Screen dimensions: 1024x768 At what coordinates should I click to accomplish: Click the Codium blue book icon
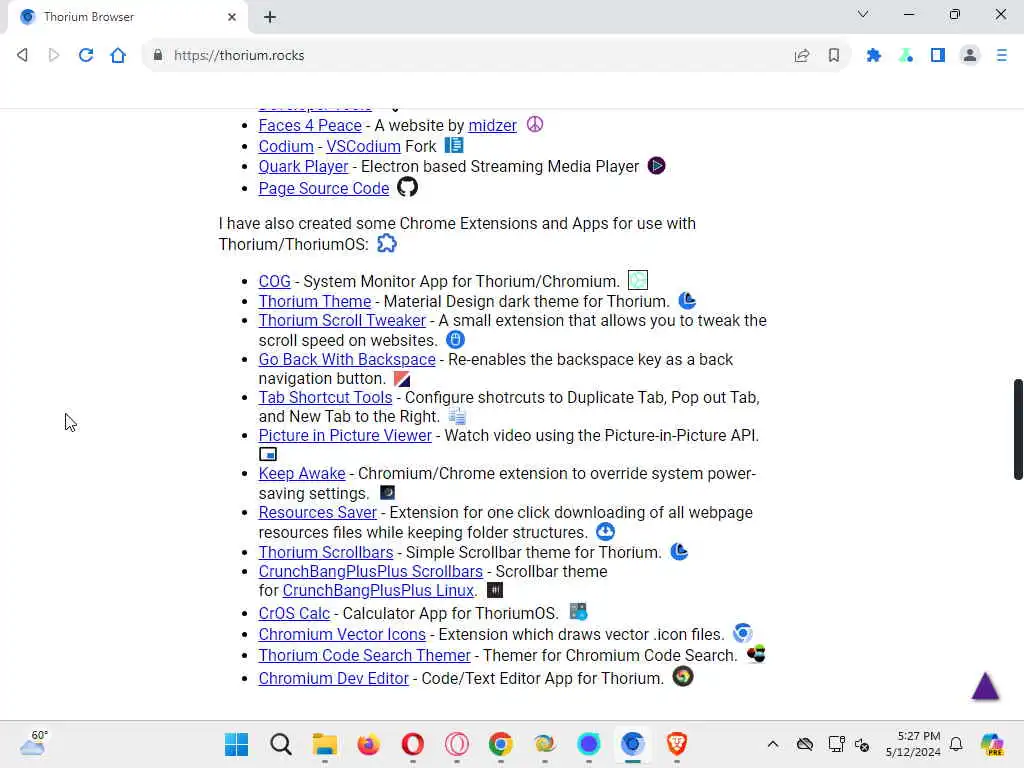tap(453, 145)
